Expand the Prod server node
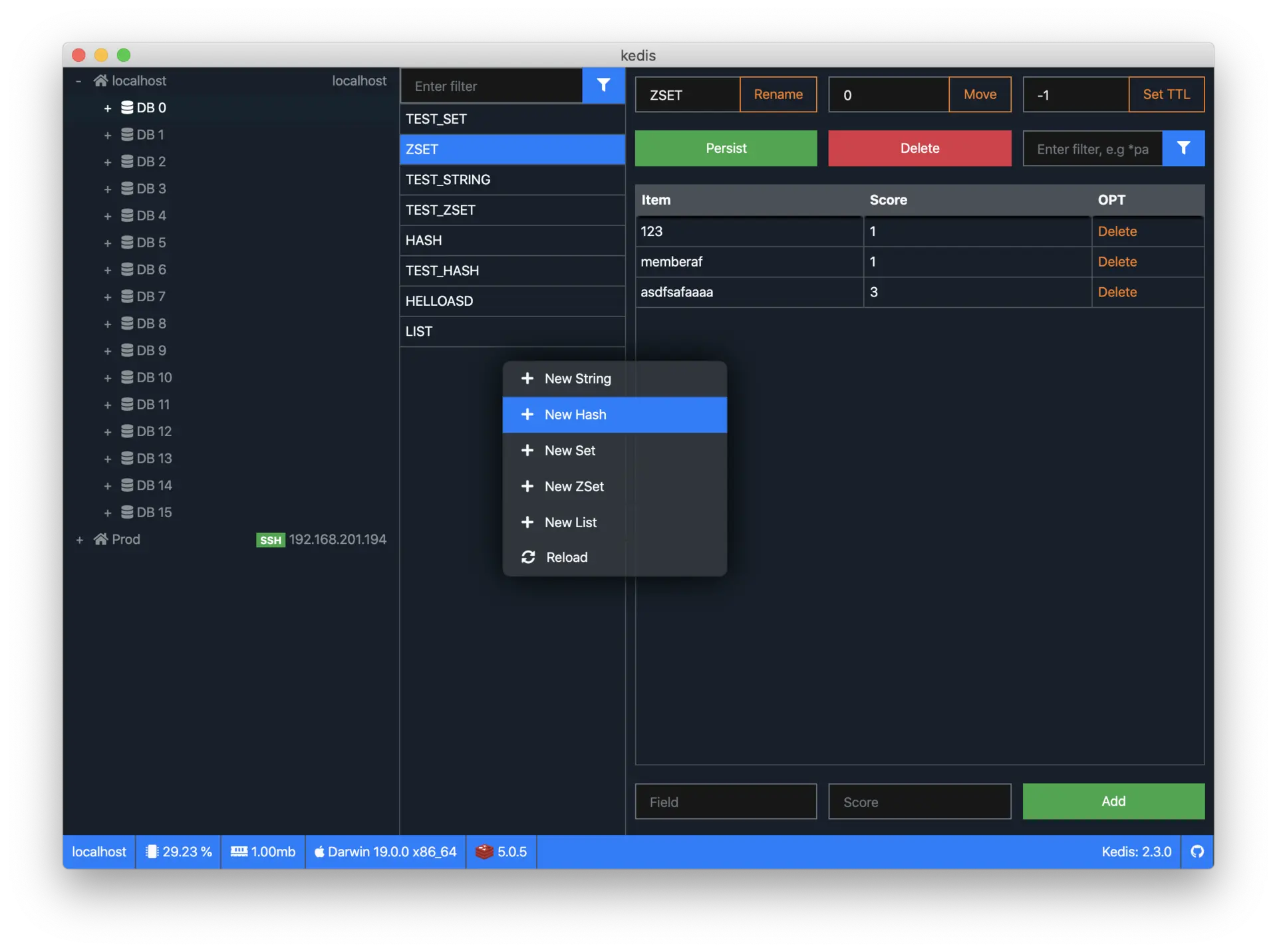The image size is (1277, 952). tap(79, 540)
